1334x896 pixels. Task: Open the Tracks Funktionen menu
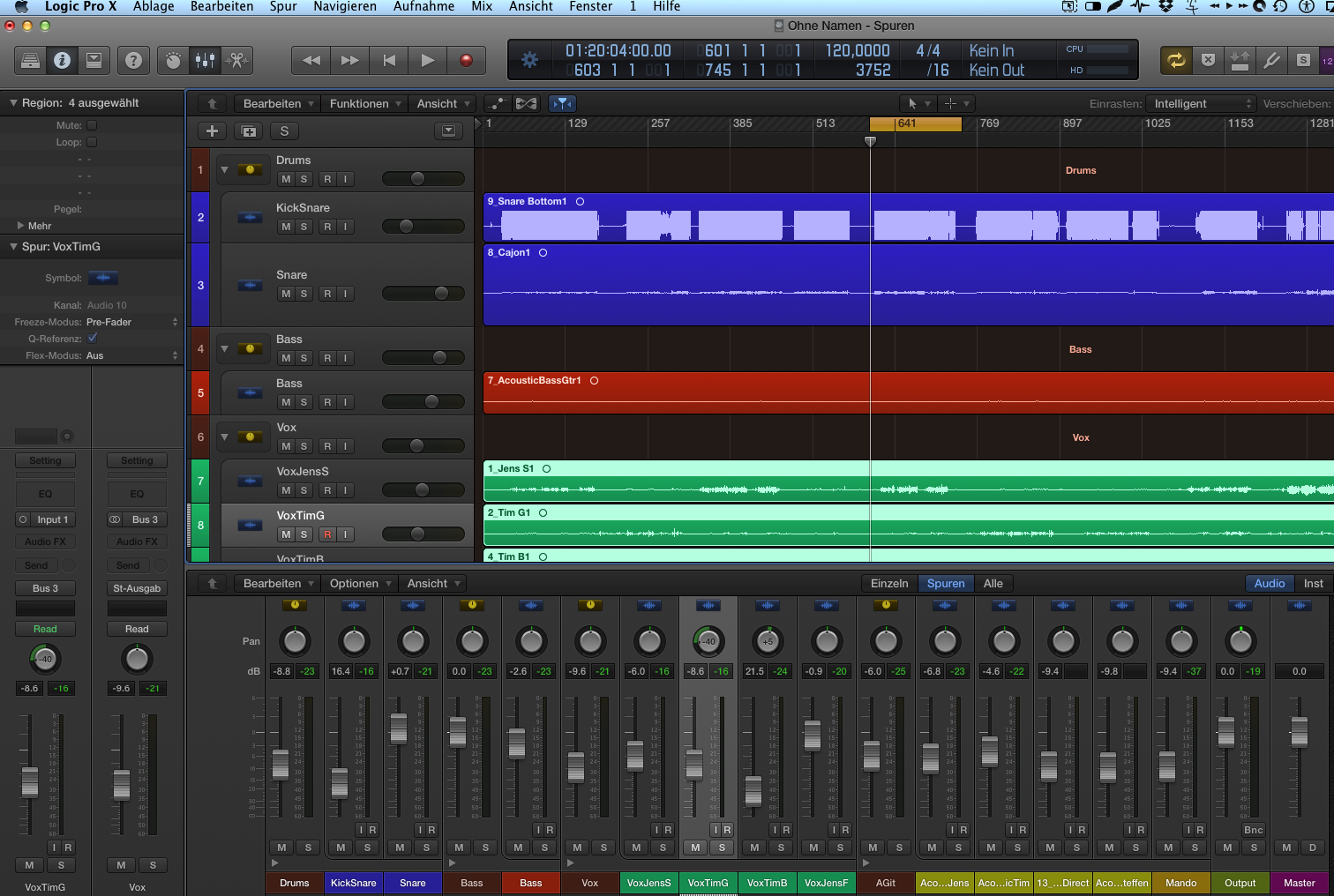click(x=364, y=103)
